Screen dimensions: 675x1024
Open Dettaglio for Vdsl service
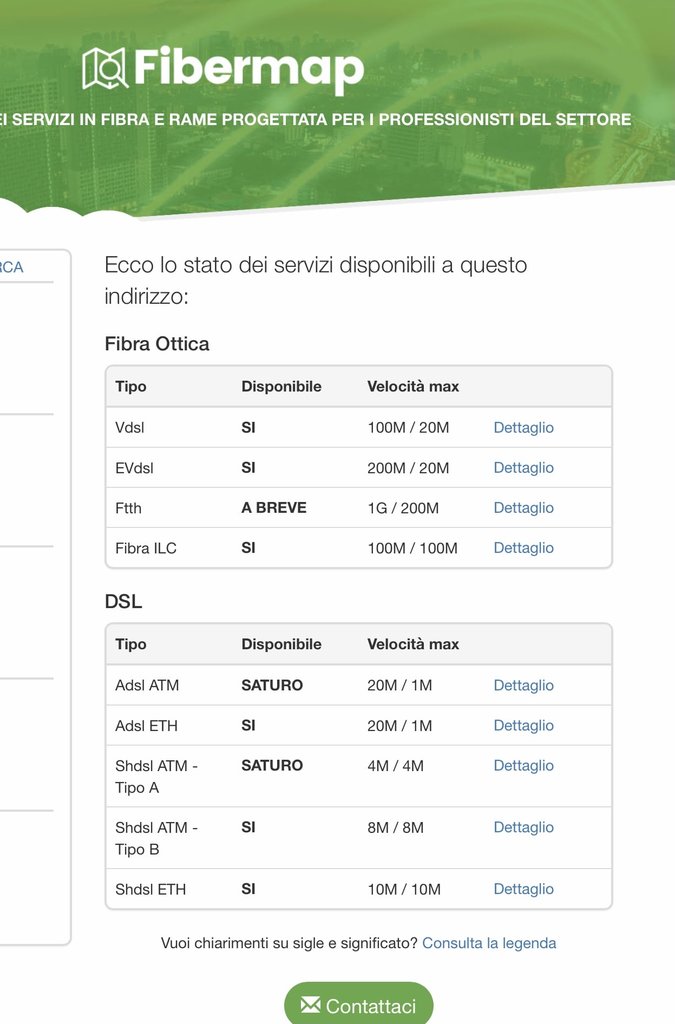tap(523, 428)
